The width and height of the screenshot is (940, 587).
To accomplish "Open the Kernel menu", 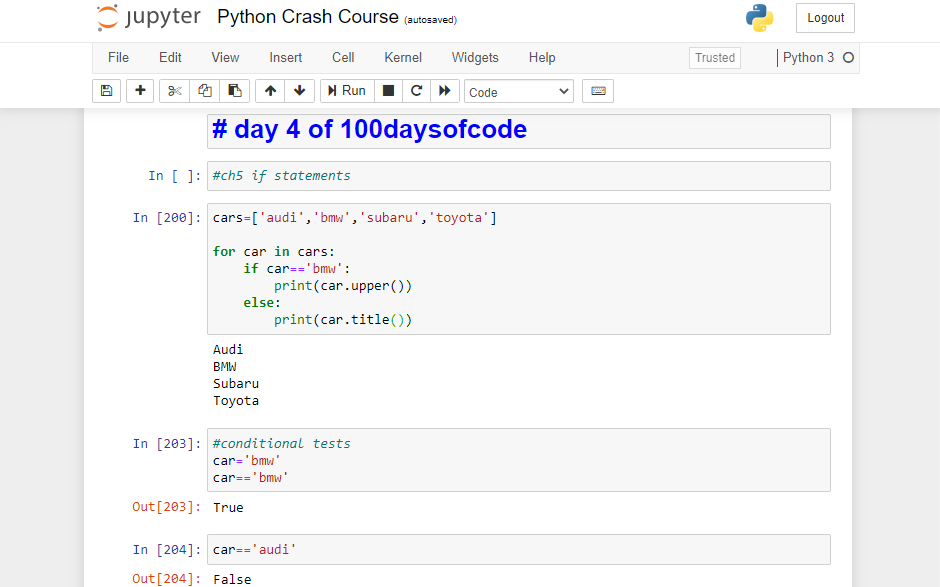I will 403,58.
